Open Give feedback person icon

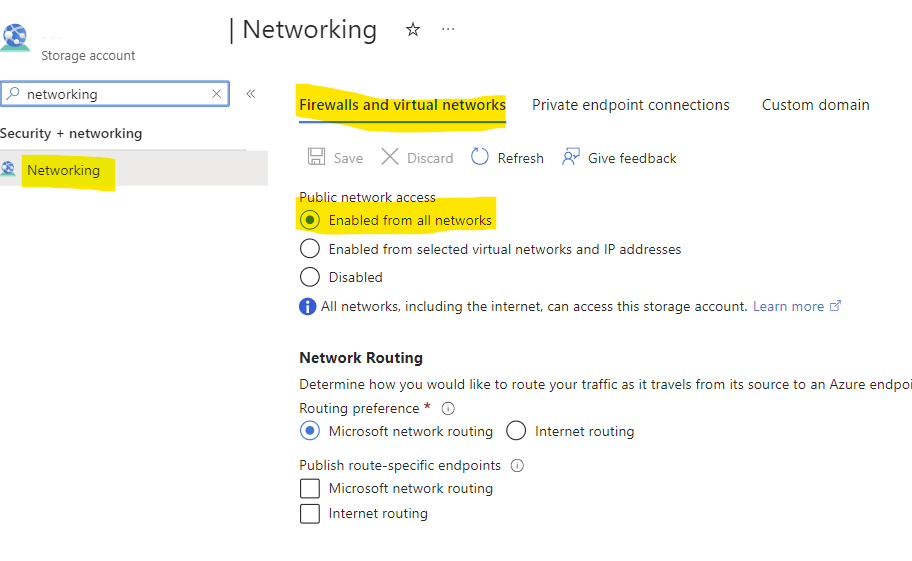[x=571, y=156]
